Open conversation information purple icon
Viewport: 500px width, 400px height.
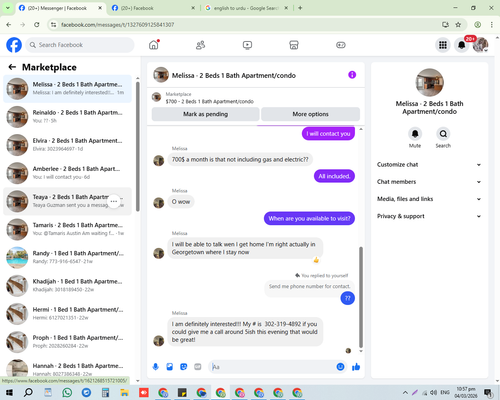pyautogui.click(x=352, y=75)
